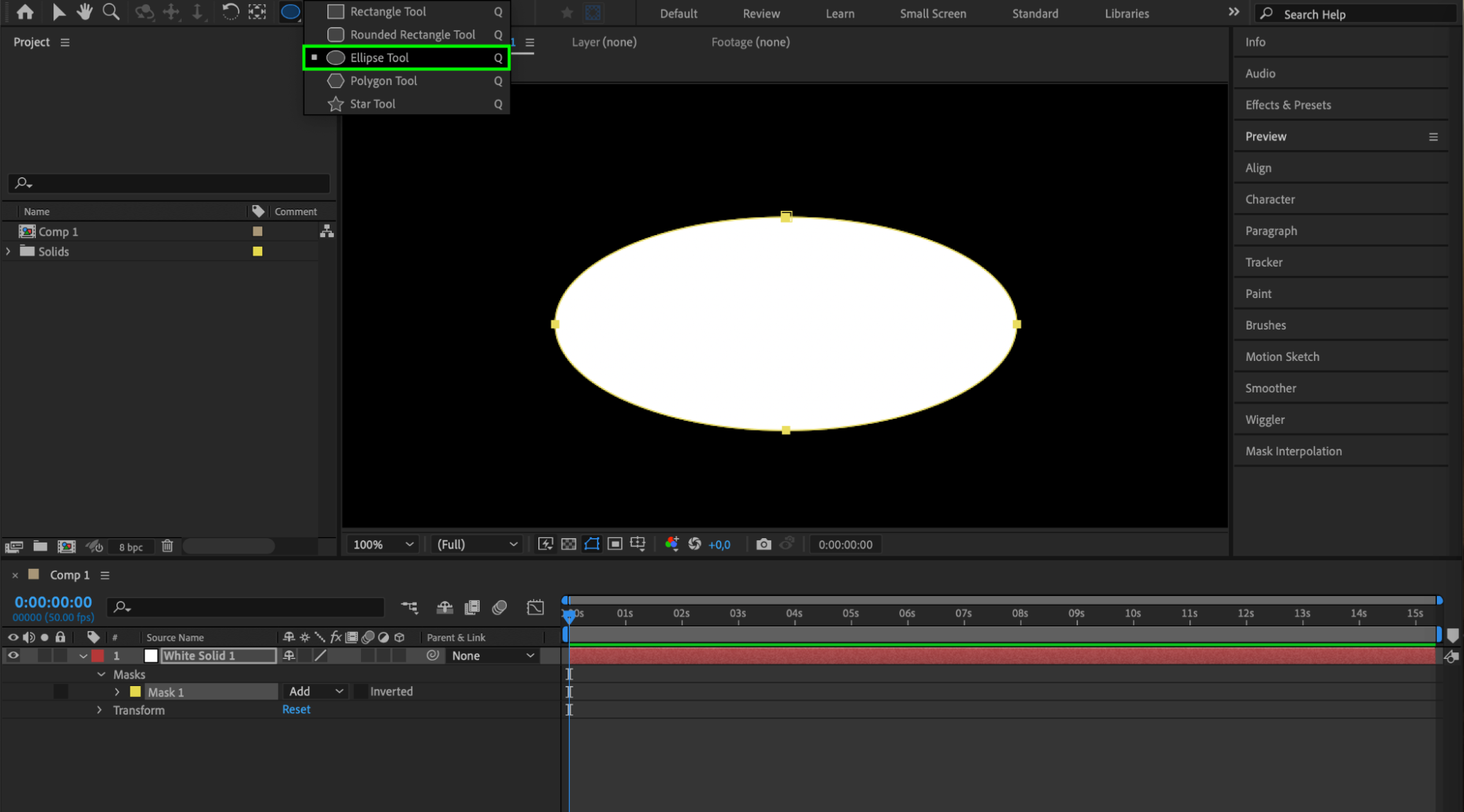Click the trash icon in Project panel
Image resolution: width=1464 pixels, height=812 pixels.
pyautogui.click(x=167, y=546)
